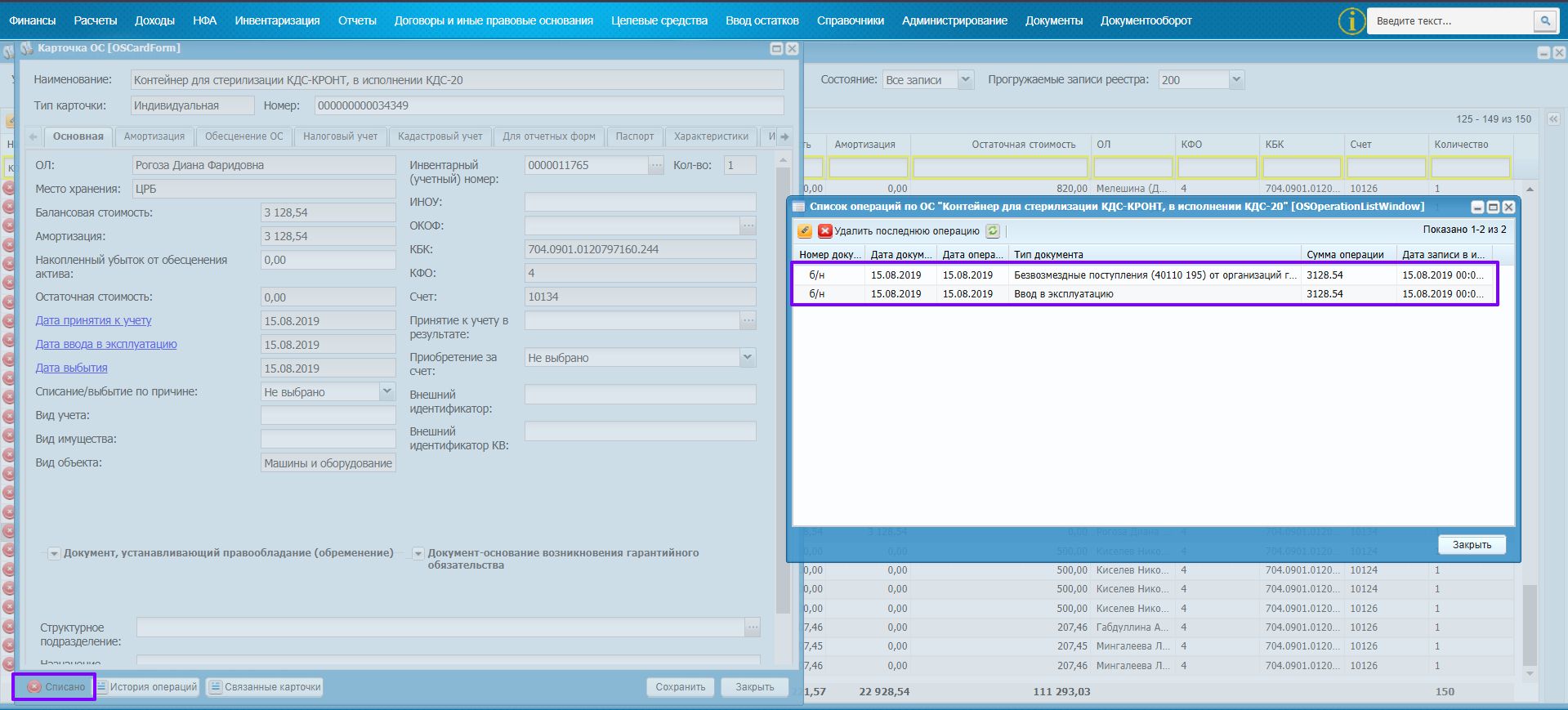
Task: Open Дата выбытия link
Action: point(72,368)
